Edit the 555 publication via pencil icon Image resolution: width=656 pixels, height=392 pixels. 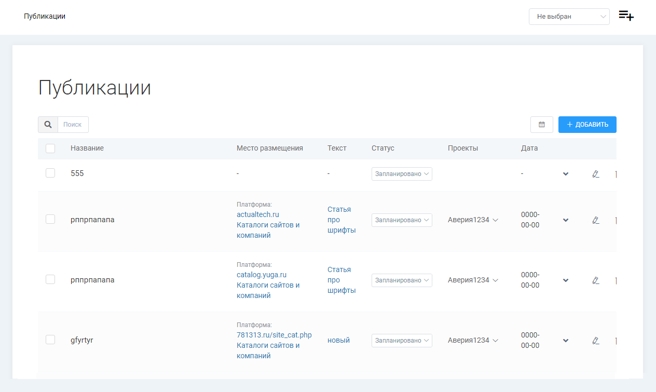[x=595, y=174]
